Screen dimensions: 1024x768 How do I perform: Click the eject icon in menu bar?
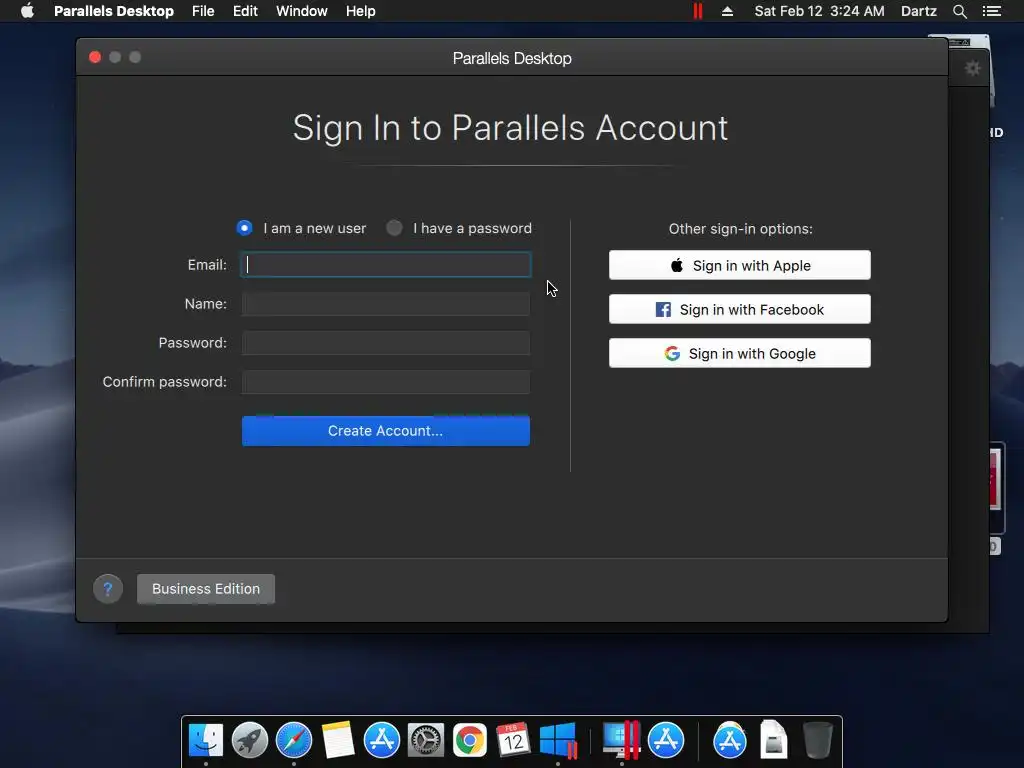tap(727, 11)
